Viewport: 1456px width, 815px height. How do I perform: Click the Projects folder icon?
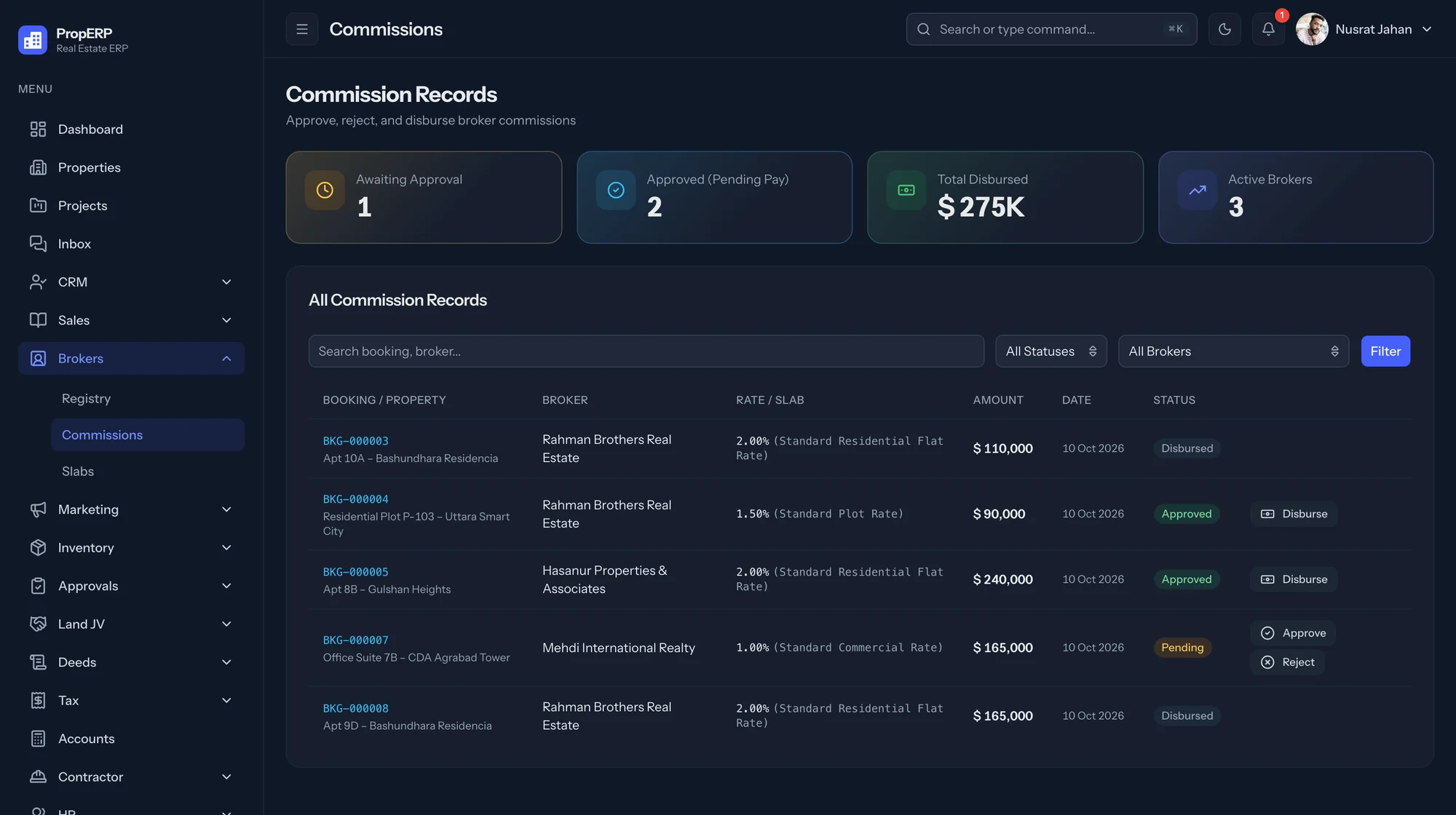[38, 205]
